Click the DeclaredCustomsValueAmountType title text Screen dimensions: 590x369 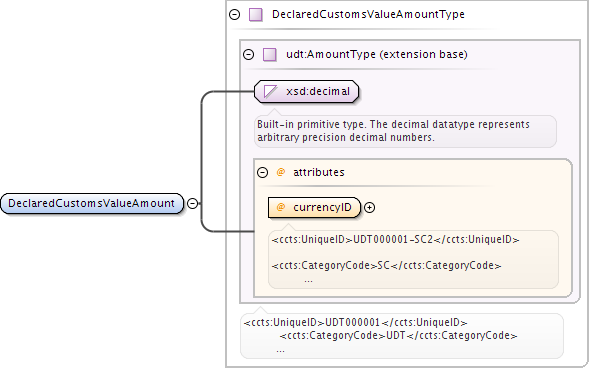[368, 14]
